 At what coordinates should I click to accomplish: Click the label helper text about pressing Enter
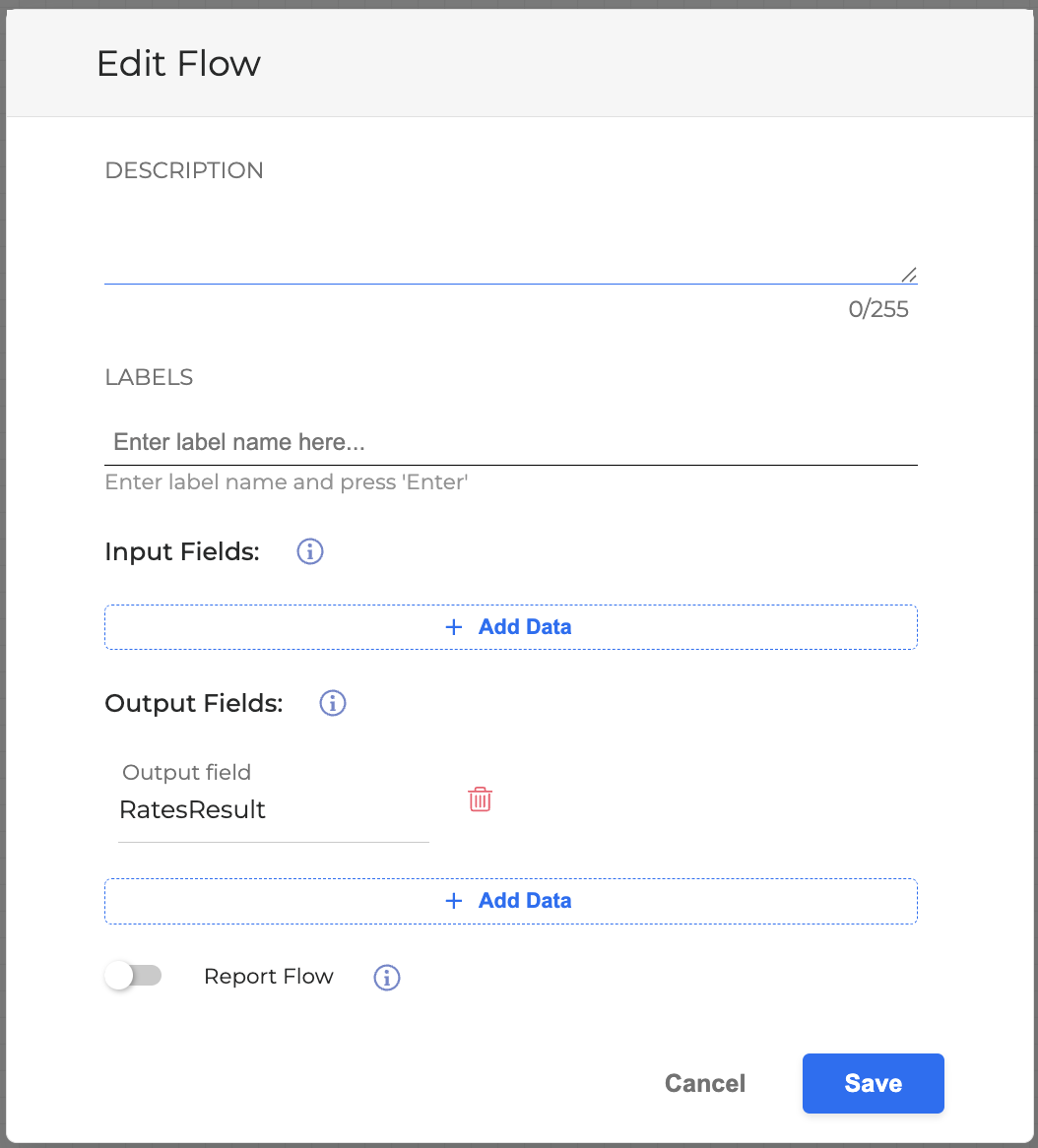286,482
